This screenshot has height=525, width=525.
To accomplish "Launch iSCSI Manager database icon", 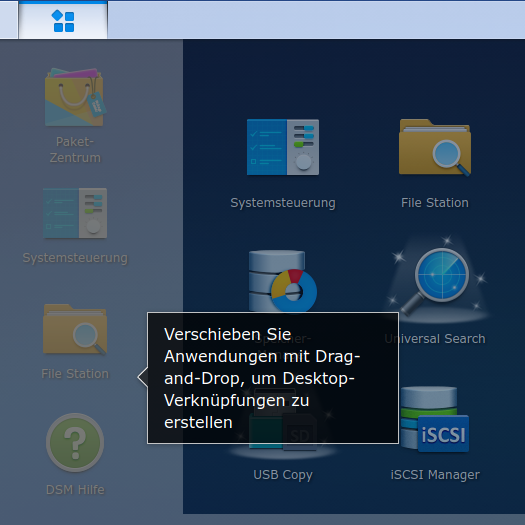I will [435, 419].
